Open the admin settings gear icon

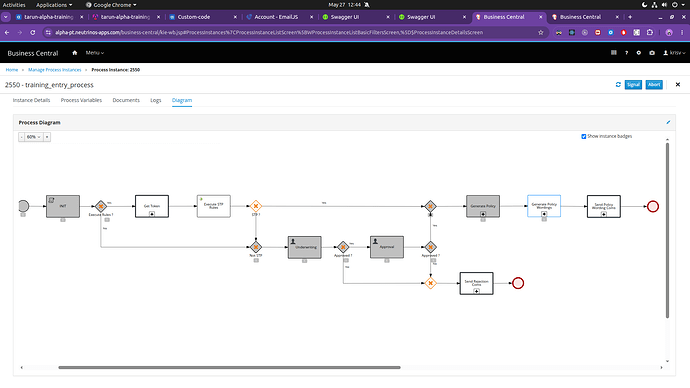click(x=639, y=53)
